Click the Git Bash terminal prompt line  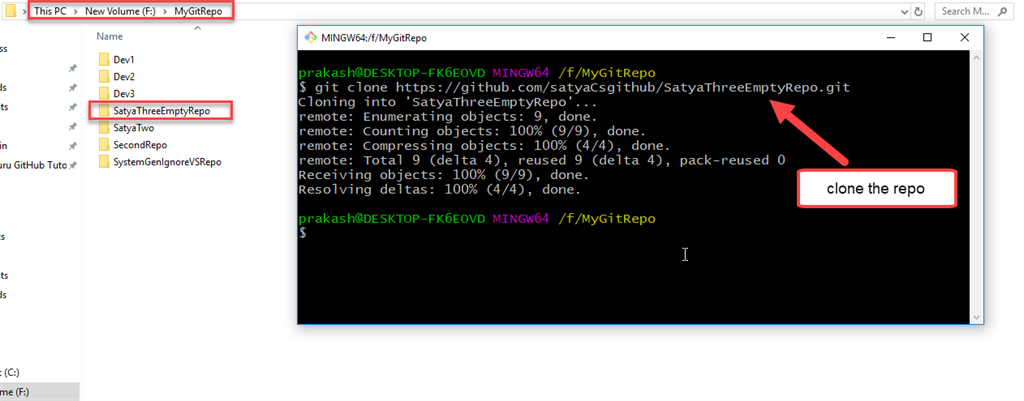[x=303, y=234]
